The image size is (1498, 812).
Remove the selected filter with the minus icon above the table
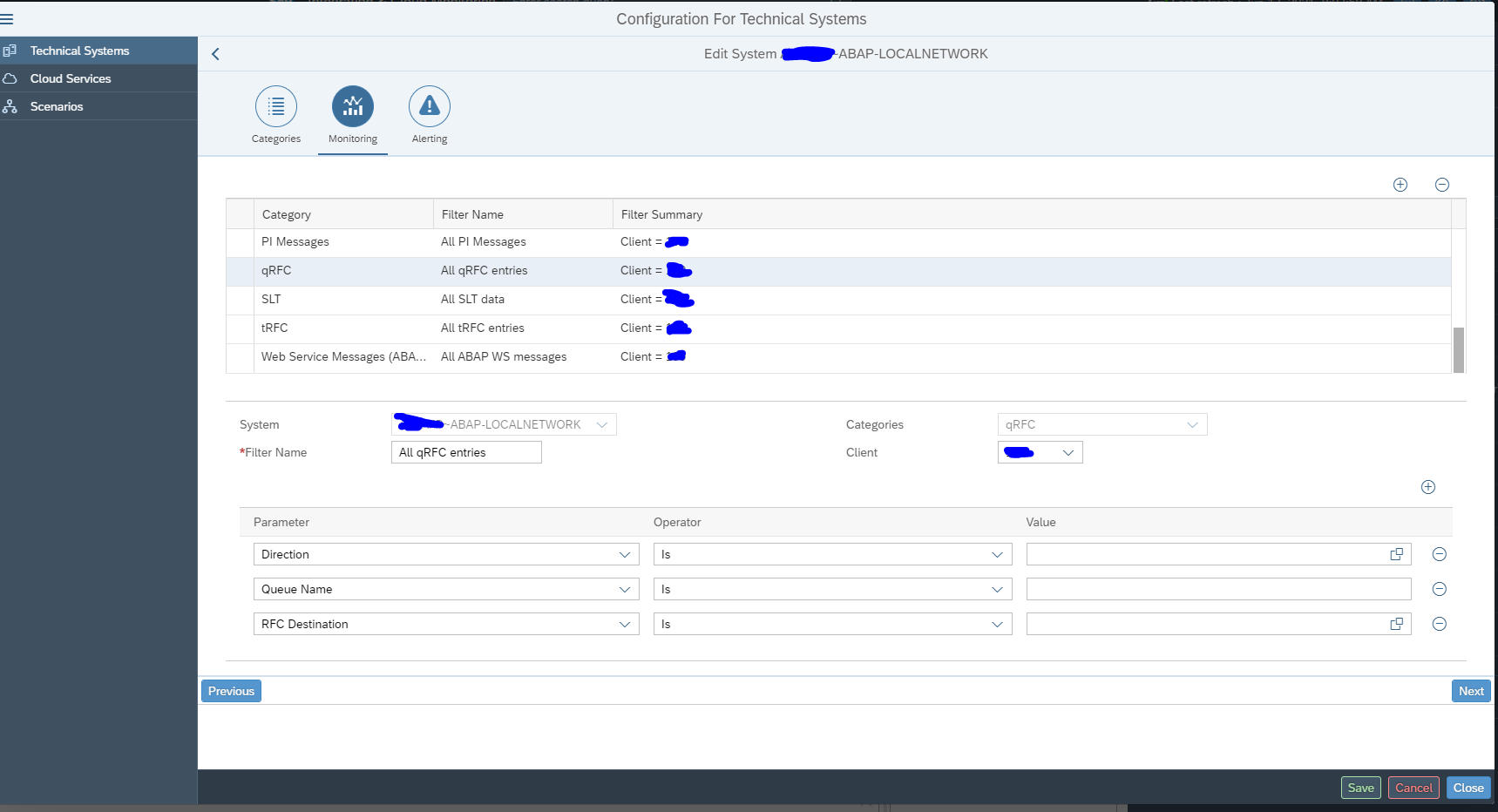point(1442,185)
